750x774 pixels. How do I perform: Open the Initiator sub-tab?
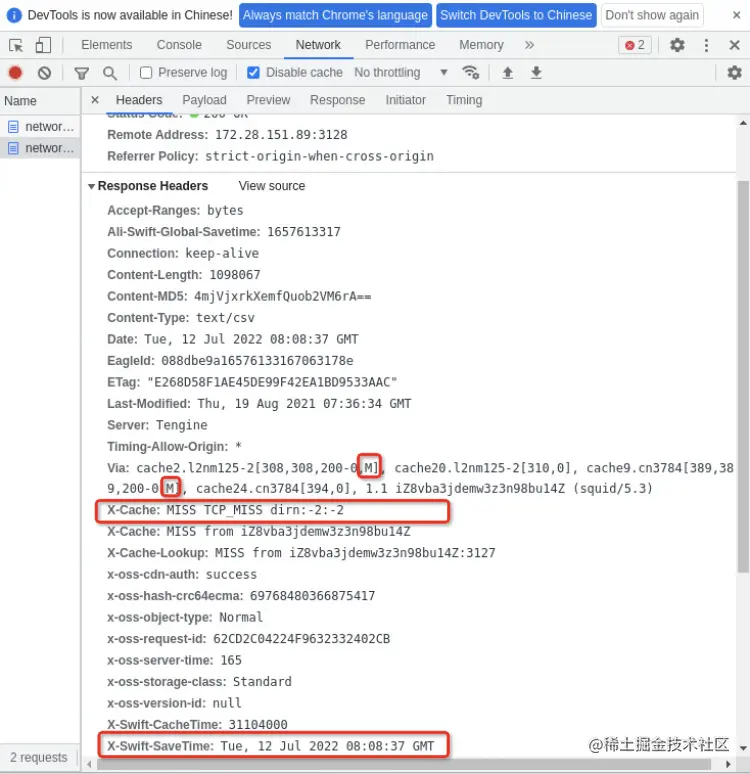coord(405,100)
